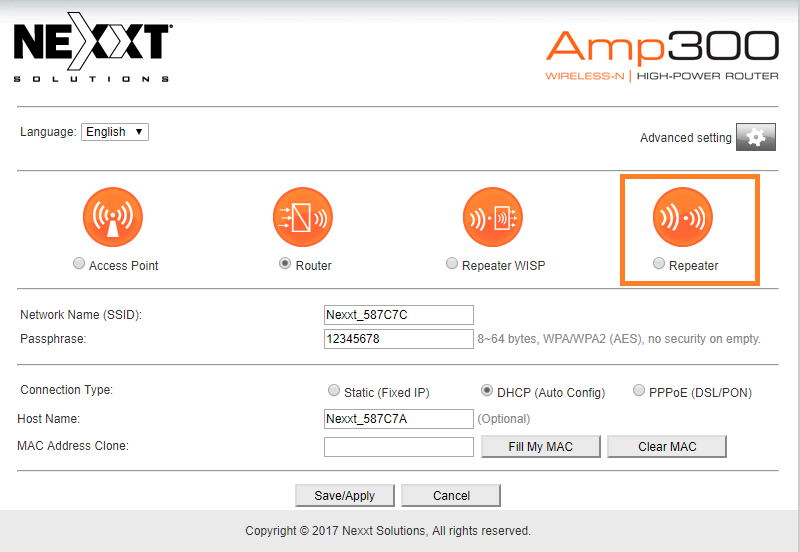Screen dimensions: 800x552
Task: Click the 'Host Name:' label
Action: [48, 419]
